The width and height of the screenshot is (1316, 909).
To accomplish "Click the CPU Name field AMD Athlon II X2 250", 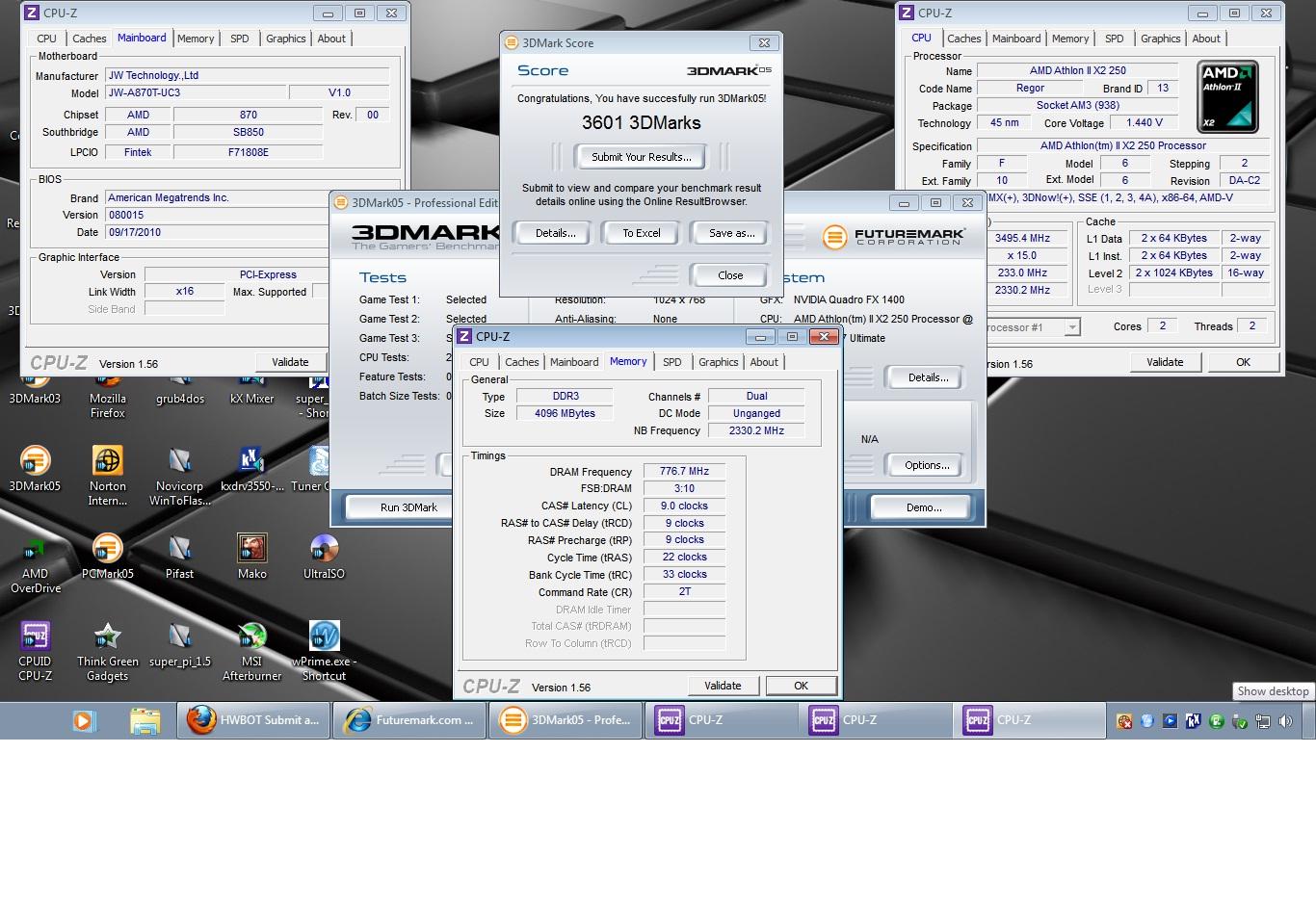I will 1077,70.
